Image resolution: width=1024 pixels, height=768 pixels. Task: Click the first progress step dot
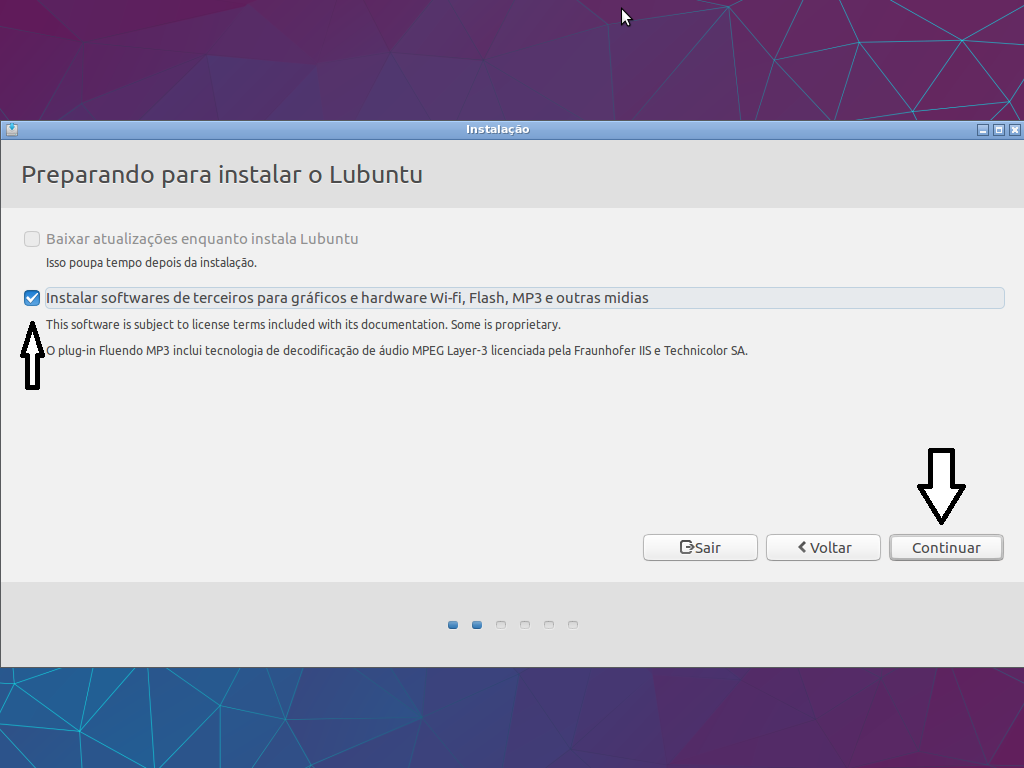(x=453, y=625)
